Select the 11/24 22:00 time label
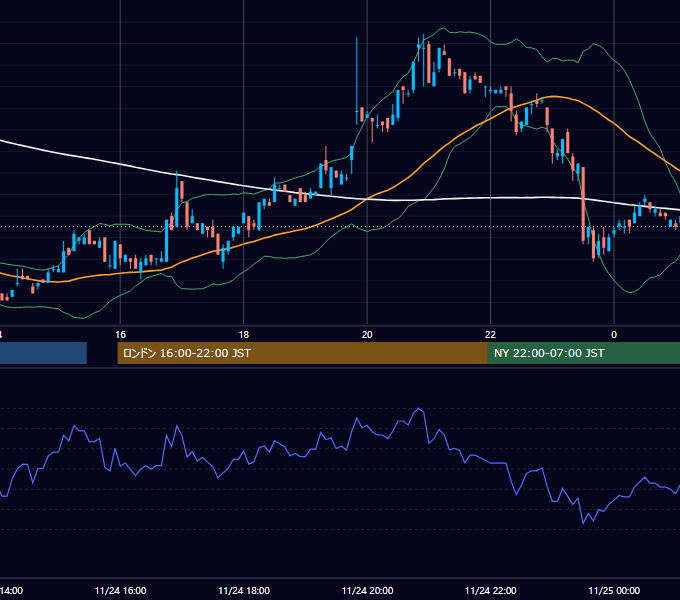The height and width of the screenshot is (600, 680). (490, 590)
